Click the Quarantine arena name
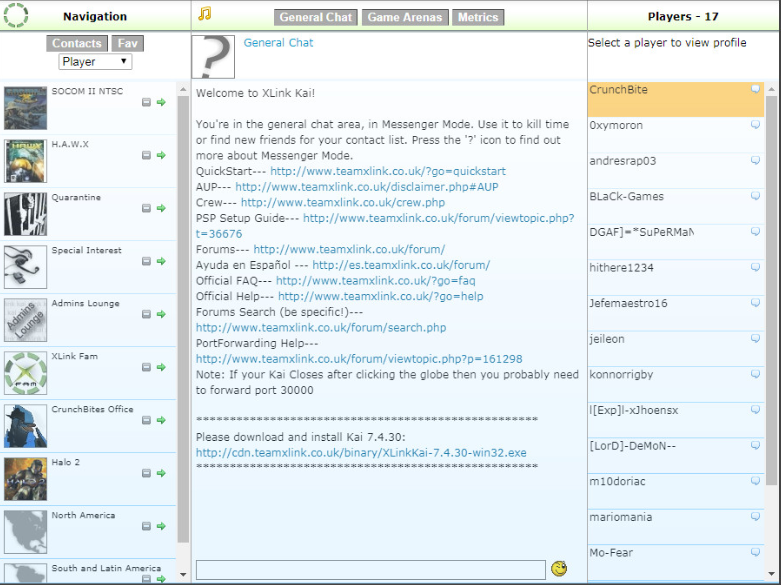Viewport: 781px width, 585px height. pyautogui.click(x=76, y=197)
